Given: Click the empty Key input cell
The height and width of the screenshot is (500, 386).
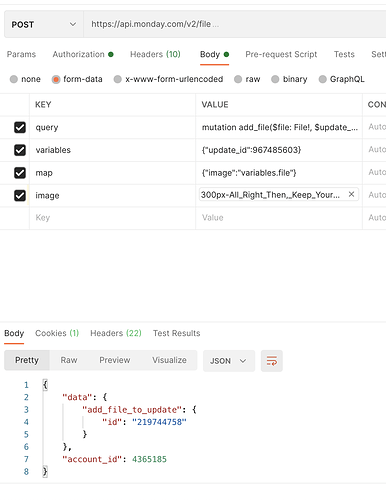Looking at the screenshot, I should coord(112,218).
